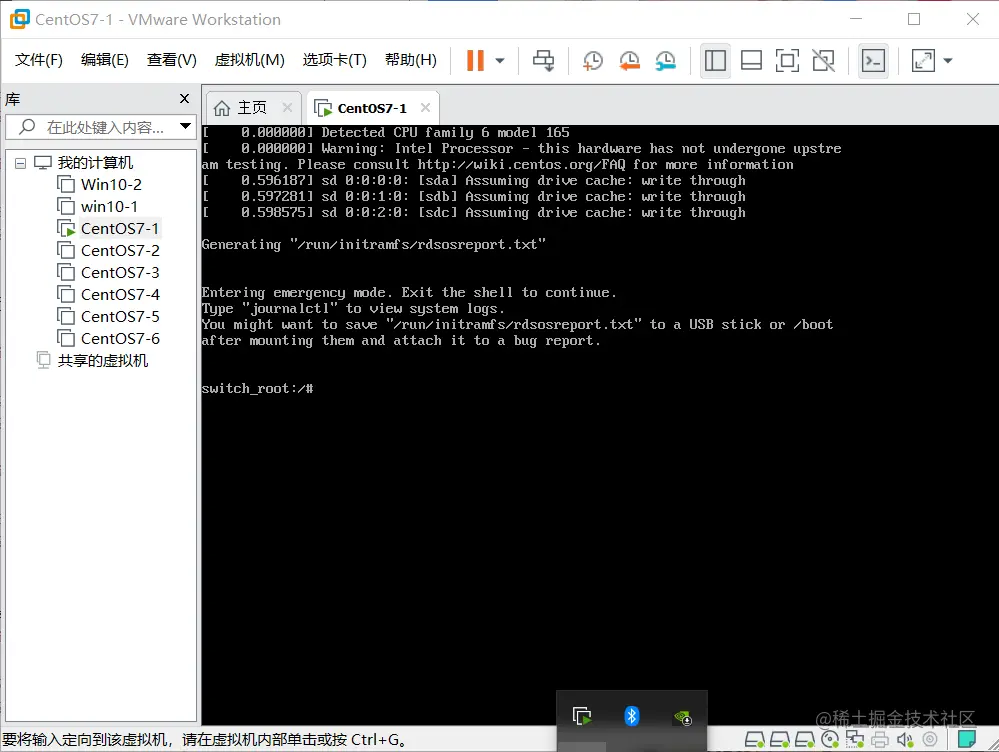Viewport: 999px width, 752px height.
Task: Select CentOS7-6 virtual machine
Action: (x=120, y=338)
